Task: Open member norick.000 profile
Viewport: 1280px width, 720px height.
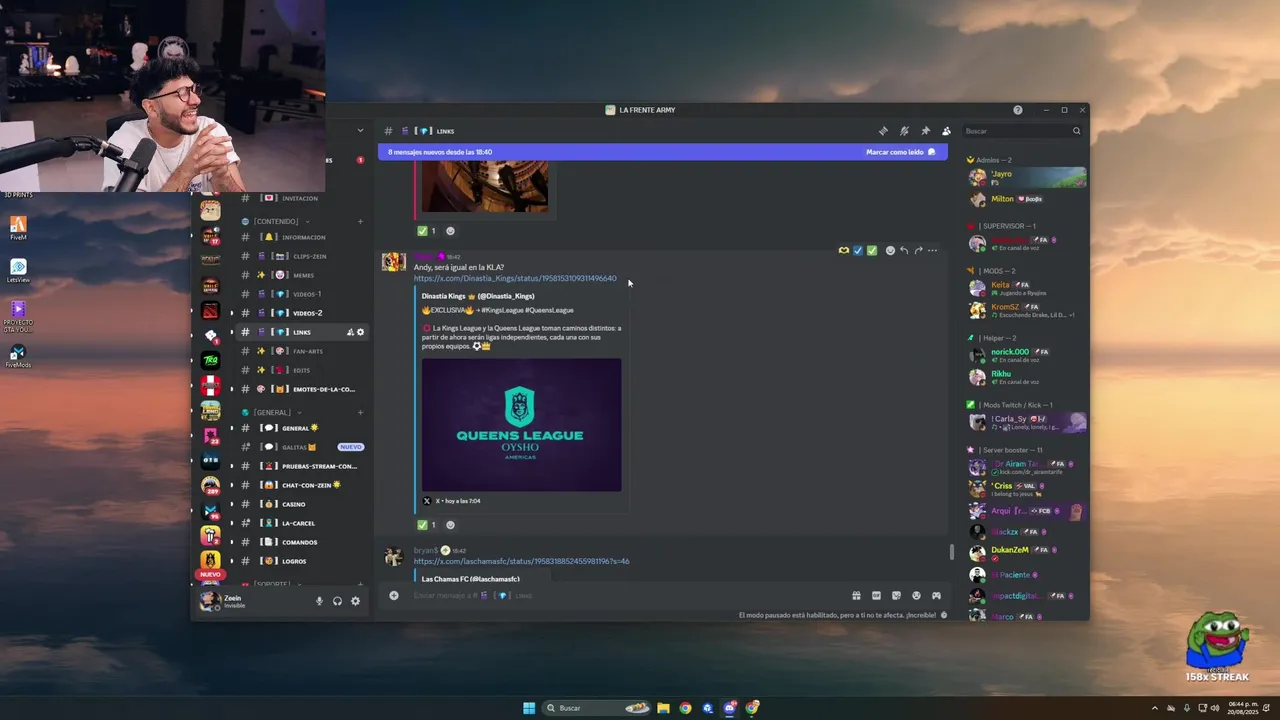Action: point(1027,355)
